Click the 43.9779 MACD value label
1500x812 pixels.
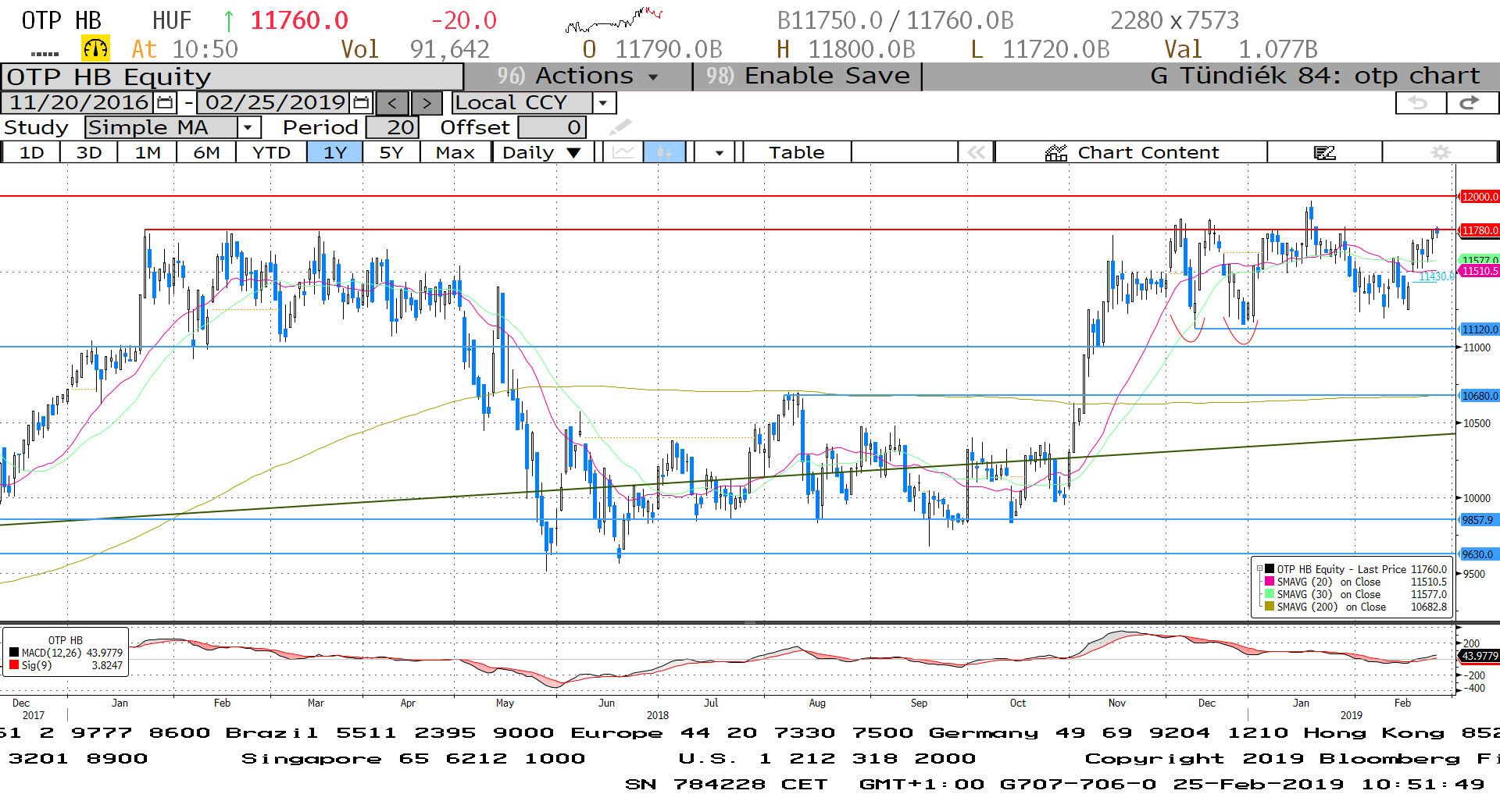point(1480,656)
